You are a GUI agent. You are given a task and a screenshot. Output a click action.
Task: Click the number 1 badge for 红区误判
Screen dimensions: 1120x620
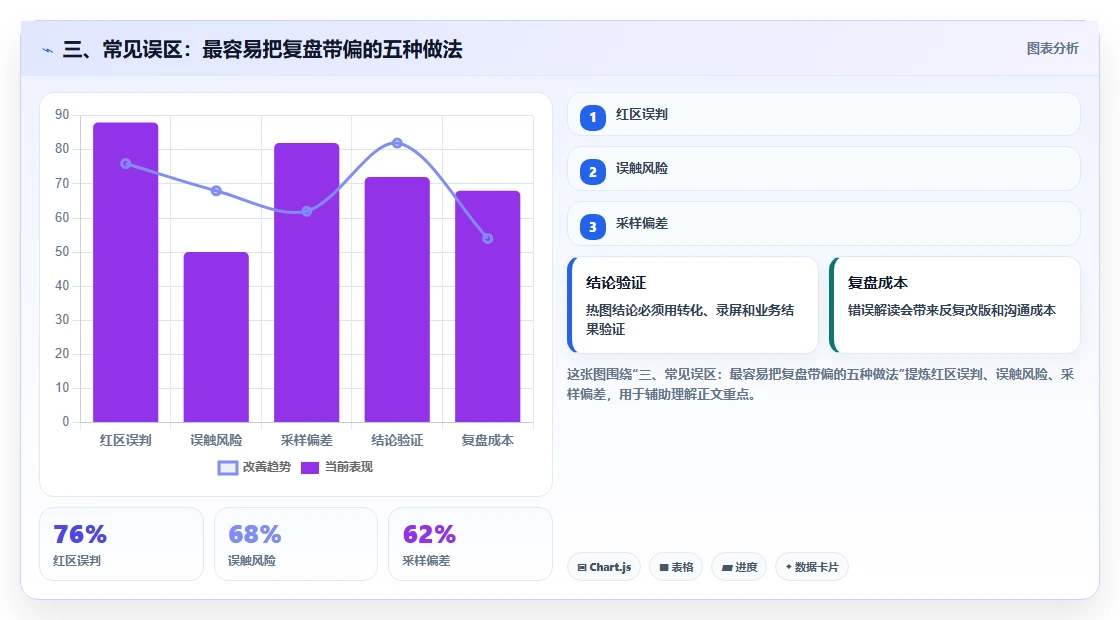point(592,117)
